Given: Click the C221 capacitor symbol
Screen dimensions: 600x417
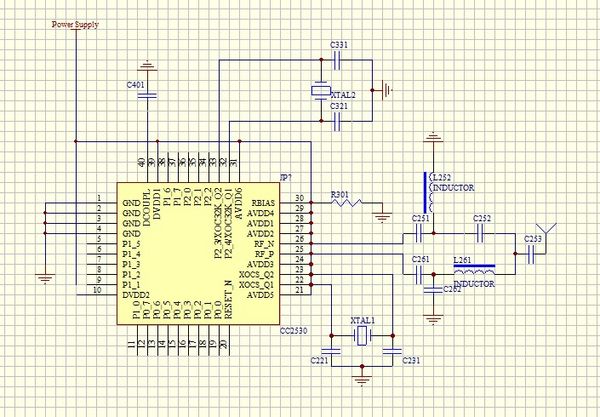Looking at the screenshot, I should pyautogui.click(x=331, y=349).
